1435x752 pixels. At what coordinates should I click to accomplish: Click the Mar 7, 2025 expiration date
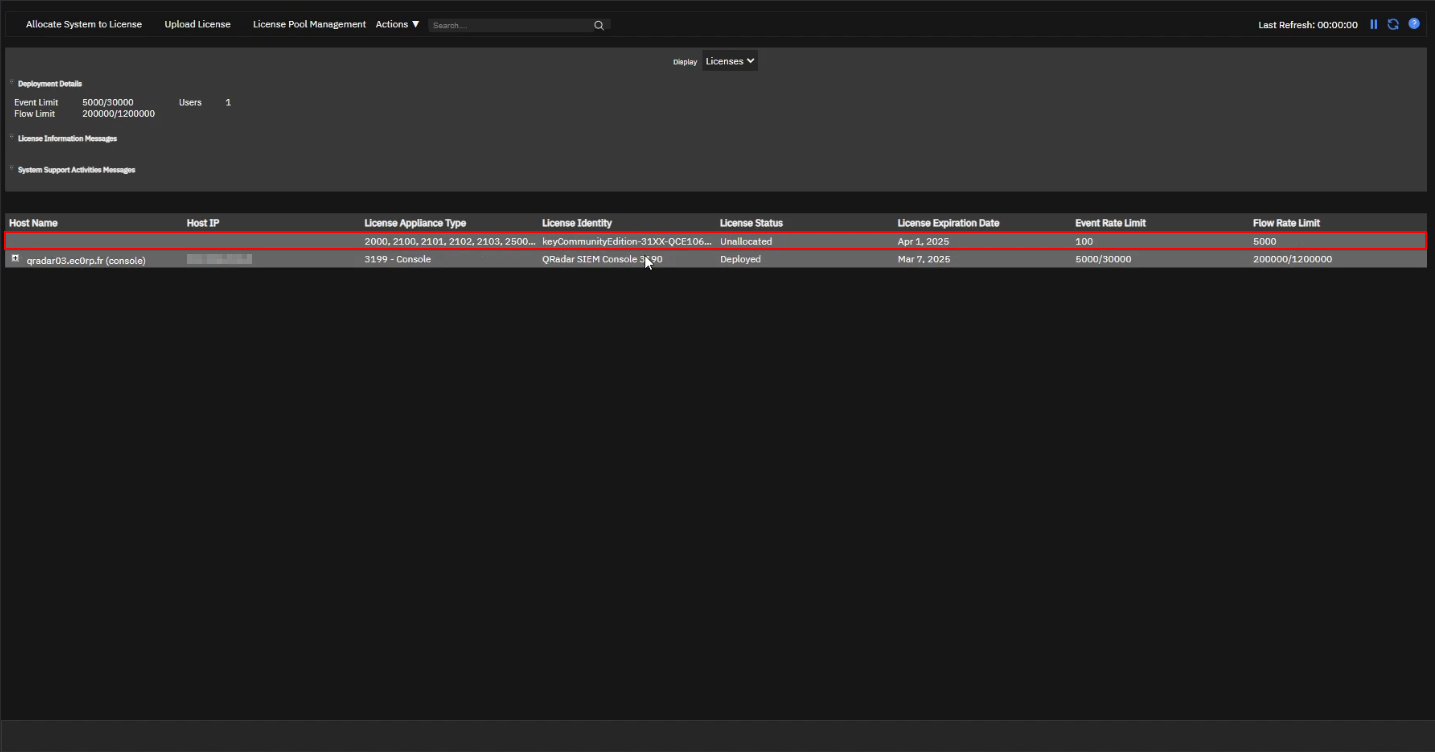[x=924, y=259]
